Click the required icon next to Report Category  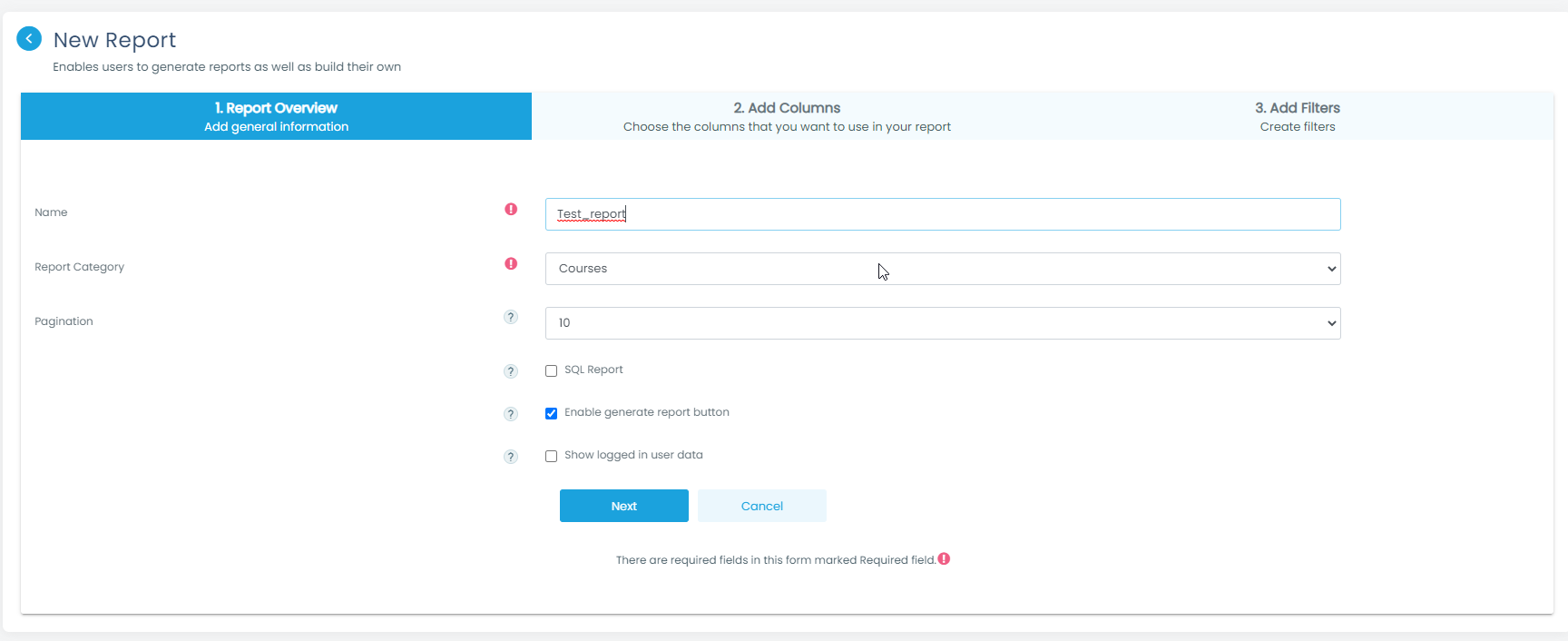coord(511,264)
